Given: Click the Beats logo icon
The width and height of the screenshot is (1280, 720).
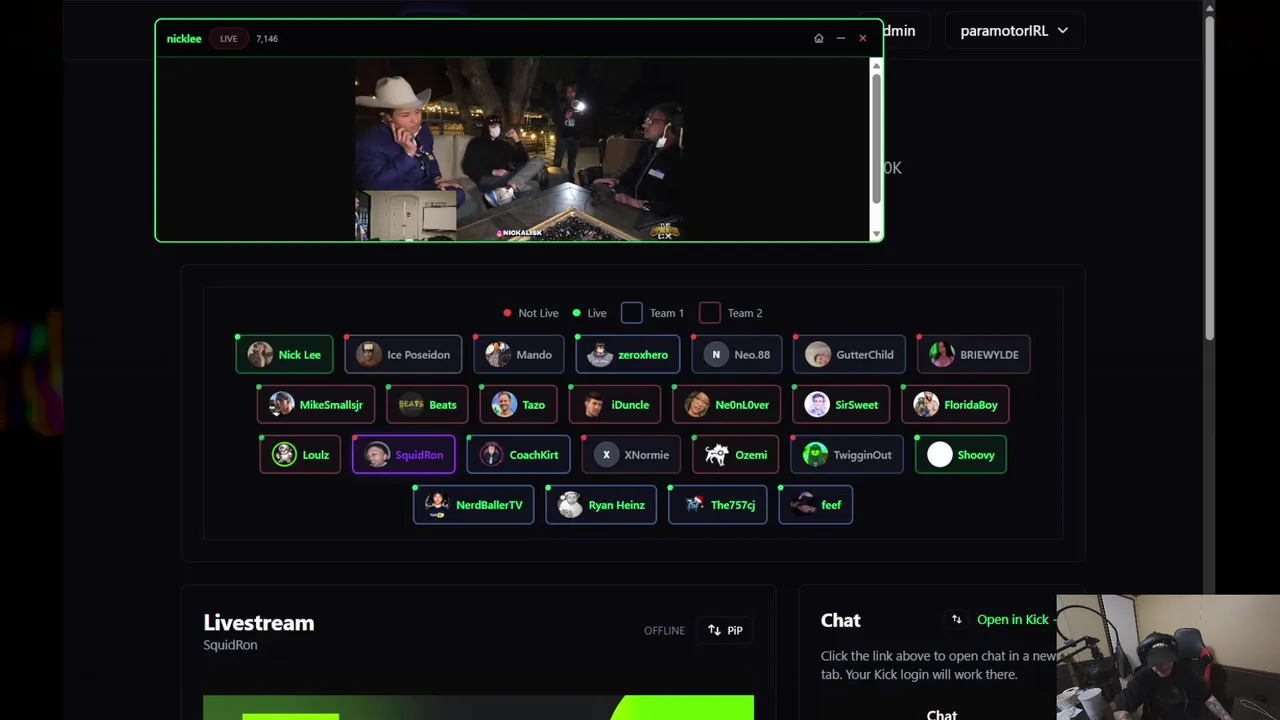Looking at the screenshot, I should 411,405.
